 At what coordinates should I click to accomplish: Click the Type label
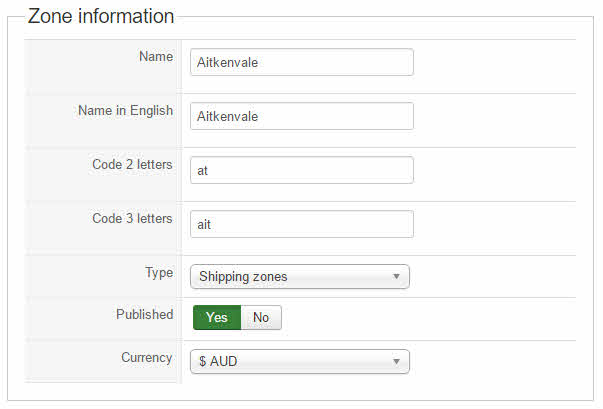pyautogui.click(x=159, y=272)
